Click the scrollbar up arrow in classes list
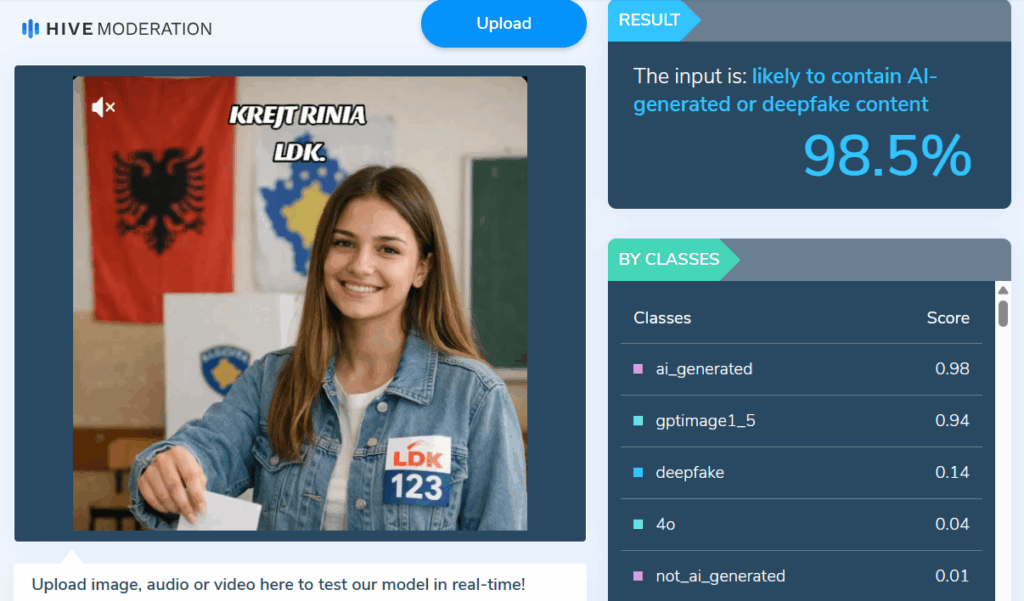1024x601 pixels. click(1003, 290)
